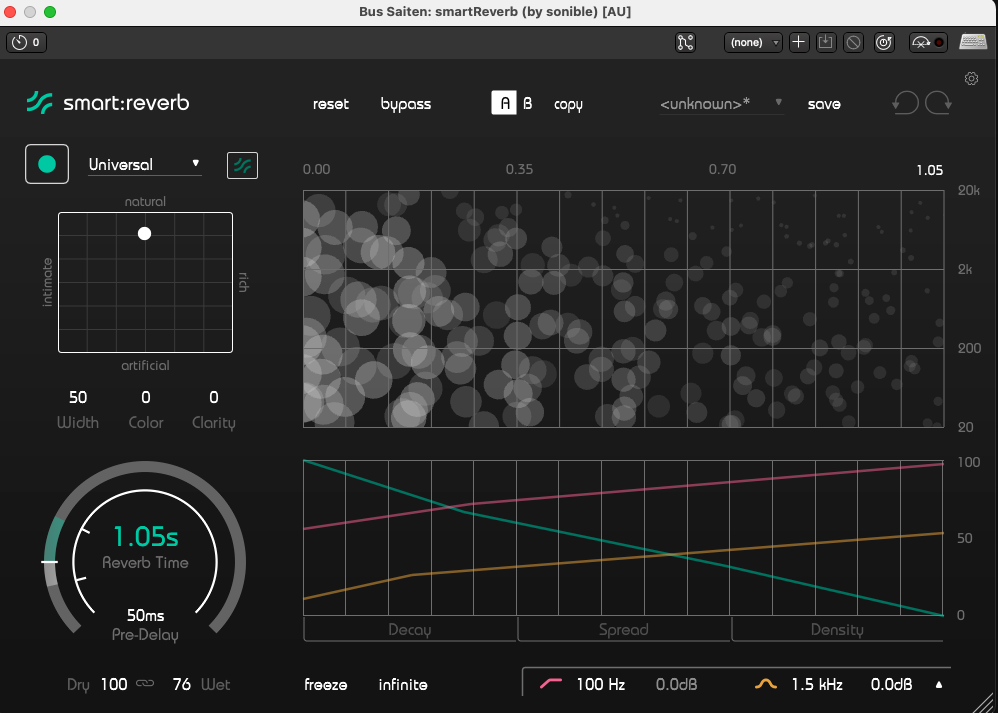Click the target-shaped icon in the host toolbar
Viewport: 998px width, 713px height.
(x=884, y=43)
